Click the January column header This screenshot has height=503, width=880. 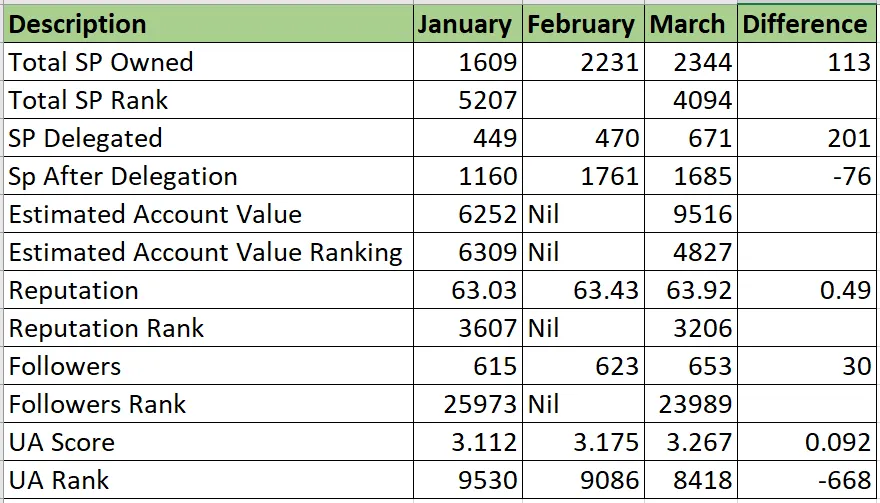coord(465,24)
